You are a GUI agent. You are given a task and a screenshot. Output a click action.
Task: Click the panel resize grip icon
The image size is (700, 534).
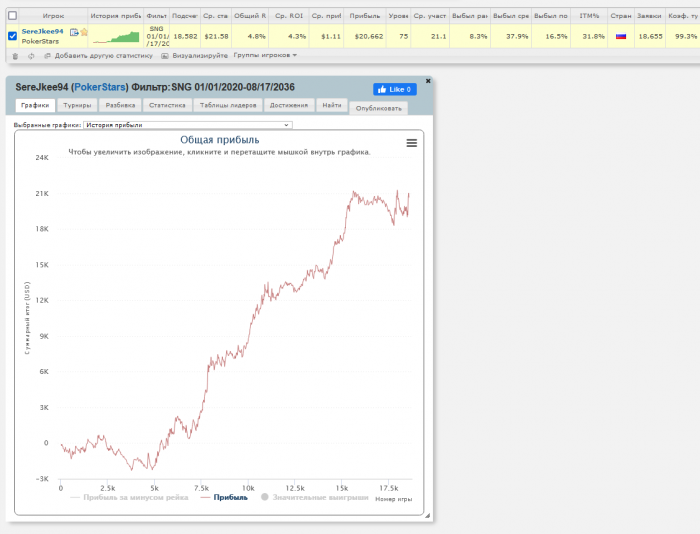427,516
